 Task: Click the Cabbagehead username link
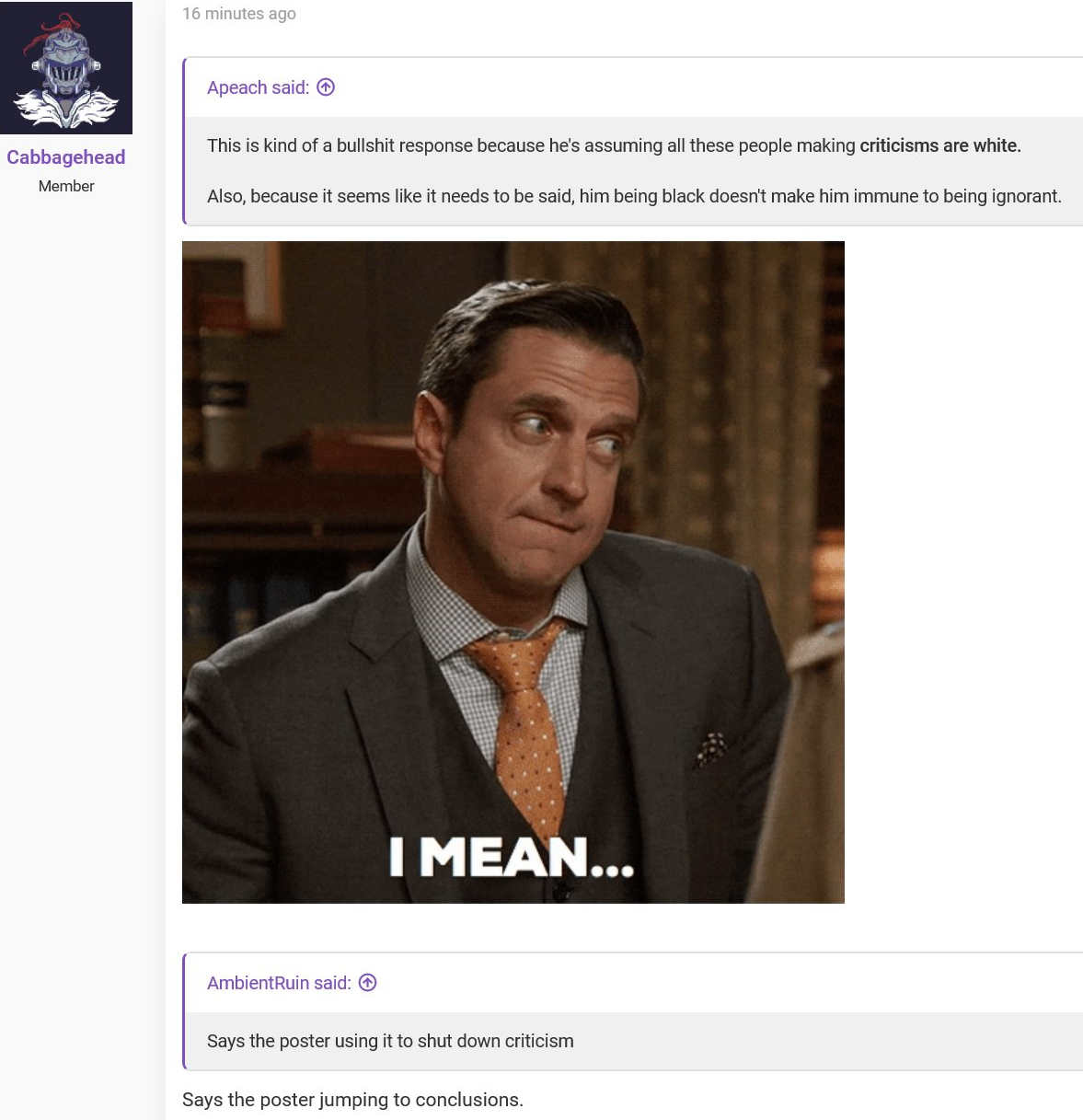coord(66,157)
